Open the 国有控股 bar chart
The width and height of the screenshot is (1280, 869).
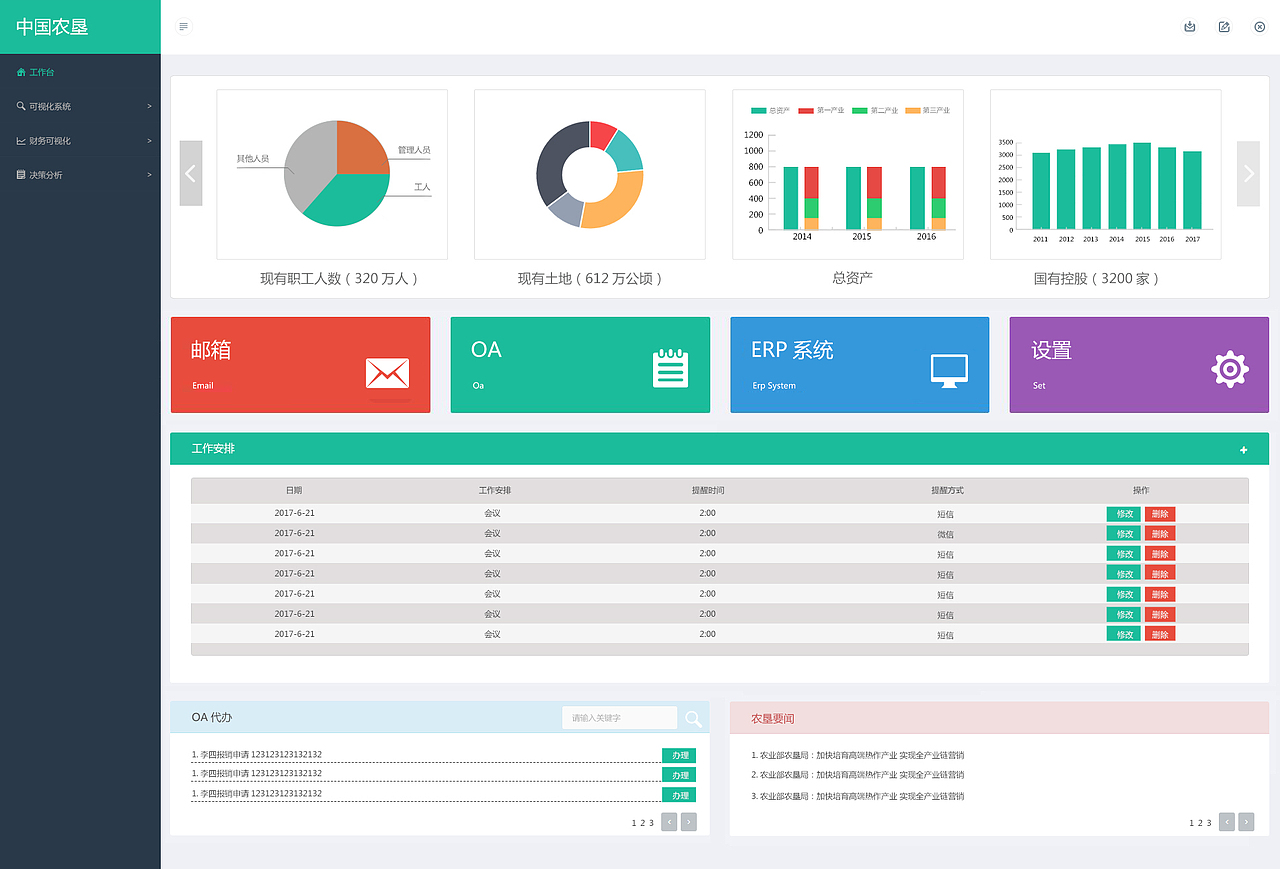pos(1105,174)
